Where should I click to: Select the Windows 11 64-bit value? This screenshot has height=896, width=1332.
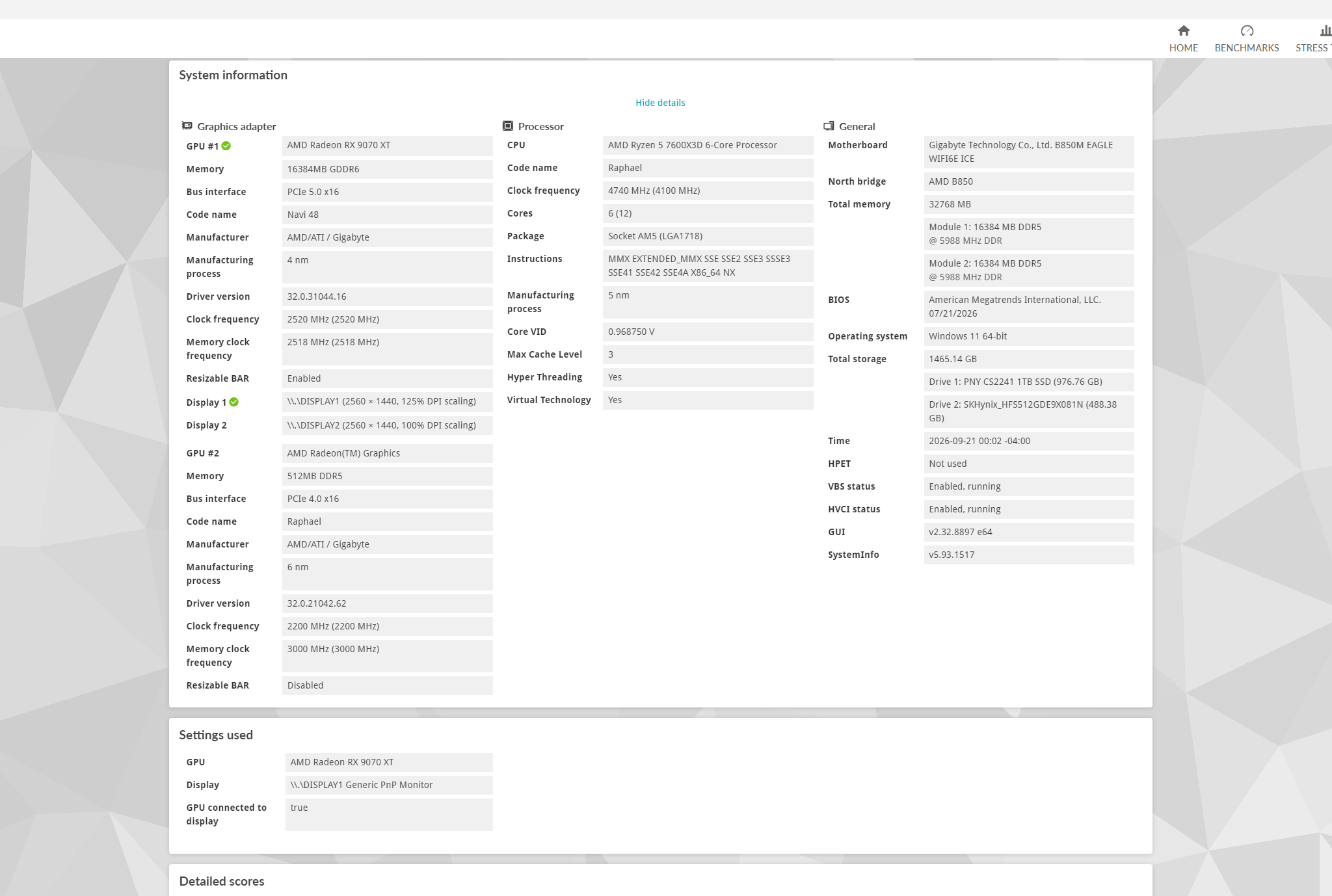(x=1029, y=336)
